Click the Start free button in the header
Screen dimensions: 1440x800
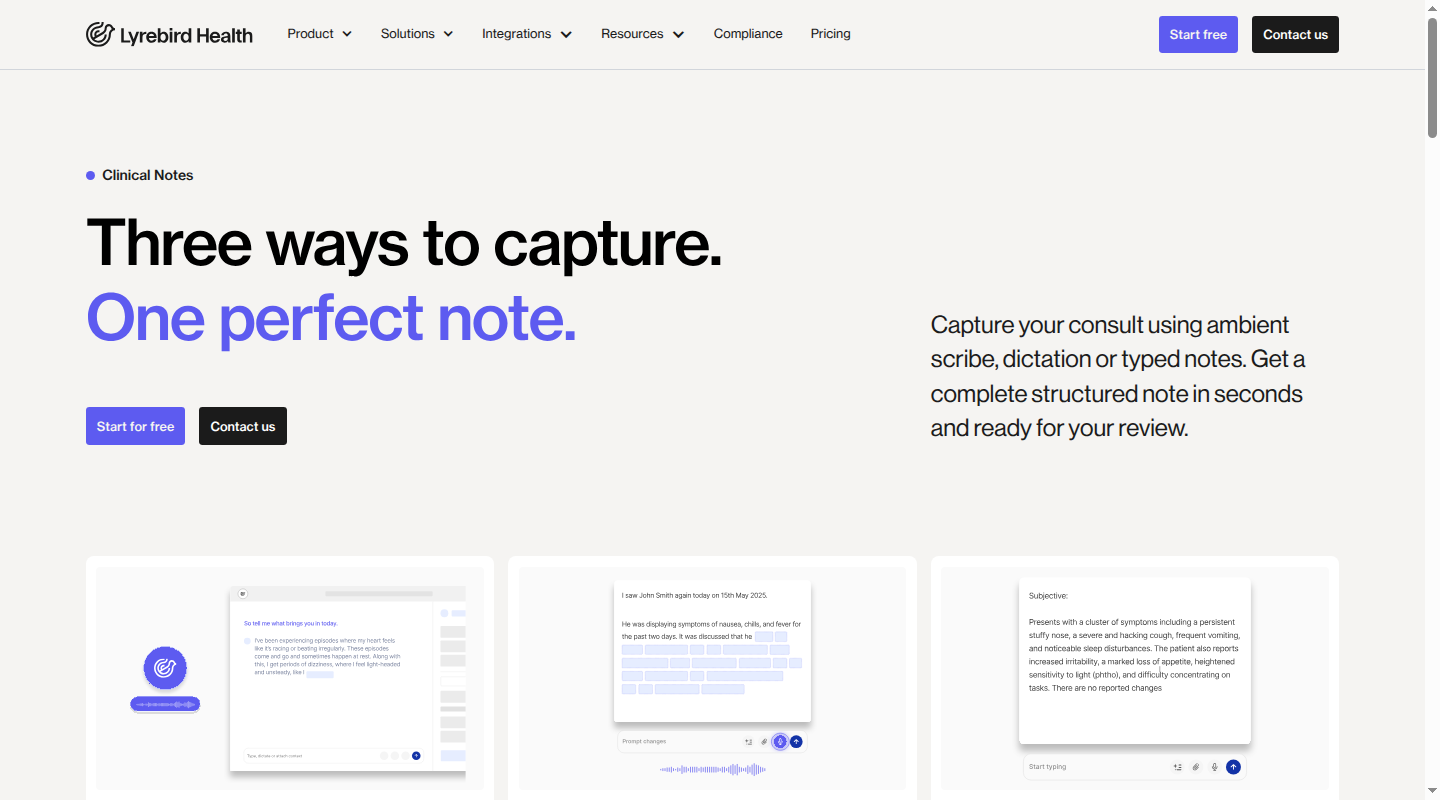(1198, 35)
